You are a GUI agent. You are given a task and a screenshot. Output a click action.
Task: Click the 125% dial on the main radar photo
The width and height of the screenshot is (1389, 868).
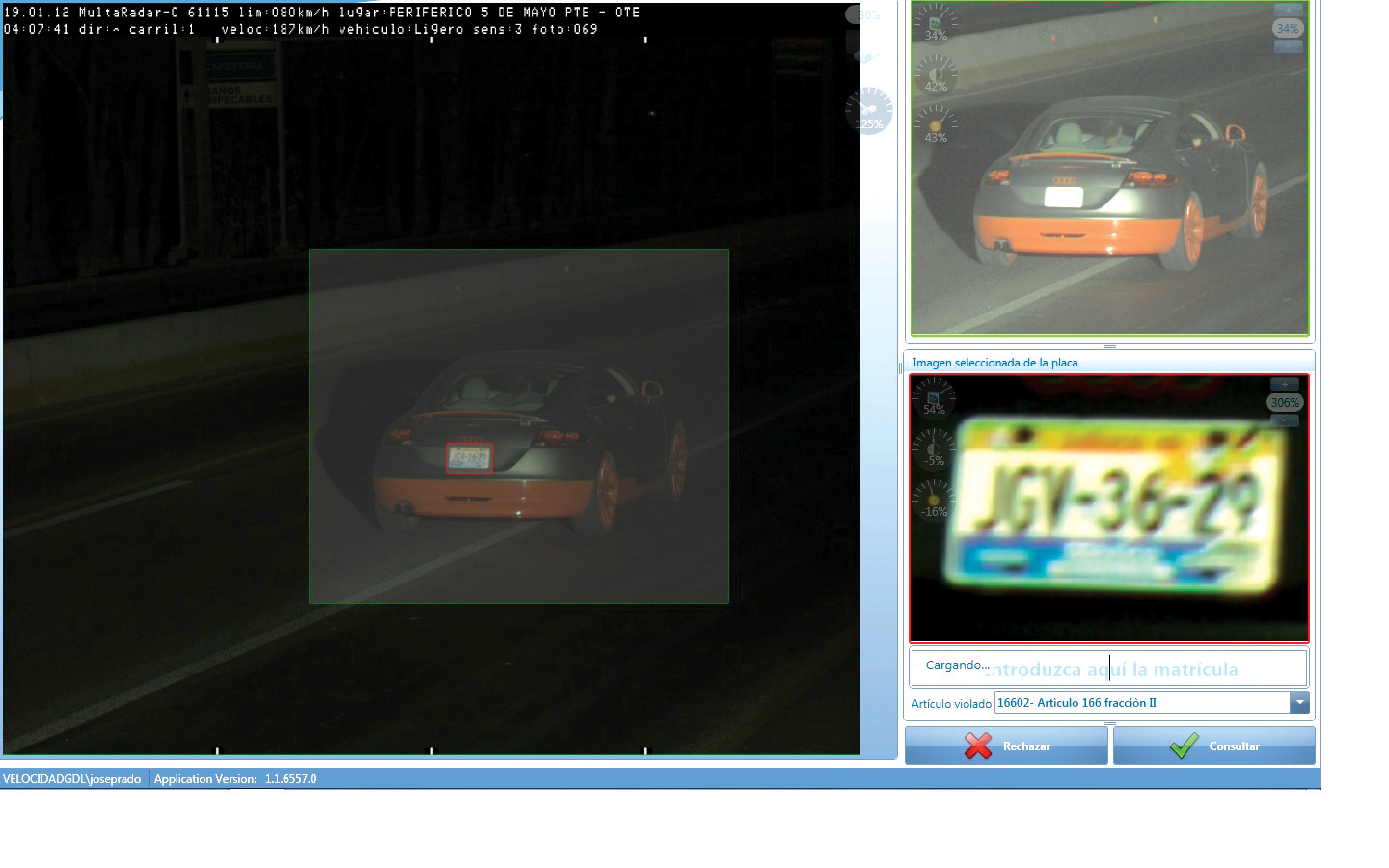point(869,111)
